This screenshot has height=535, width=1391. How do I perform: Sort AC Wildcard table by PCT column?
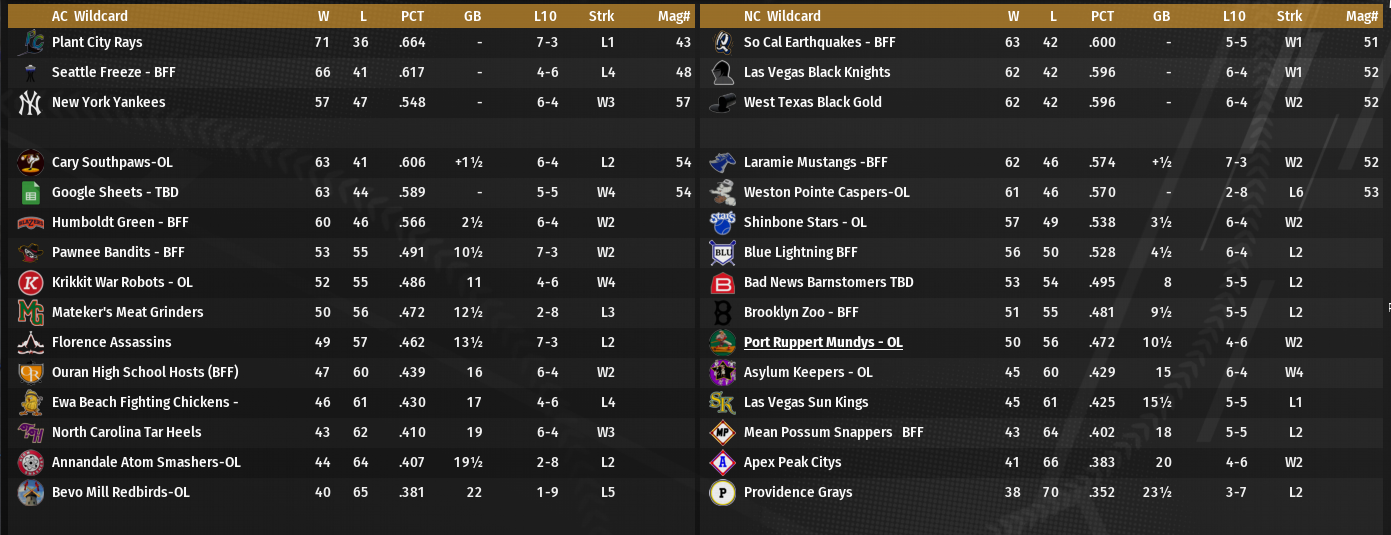point(412,16)
